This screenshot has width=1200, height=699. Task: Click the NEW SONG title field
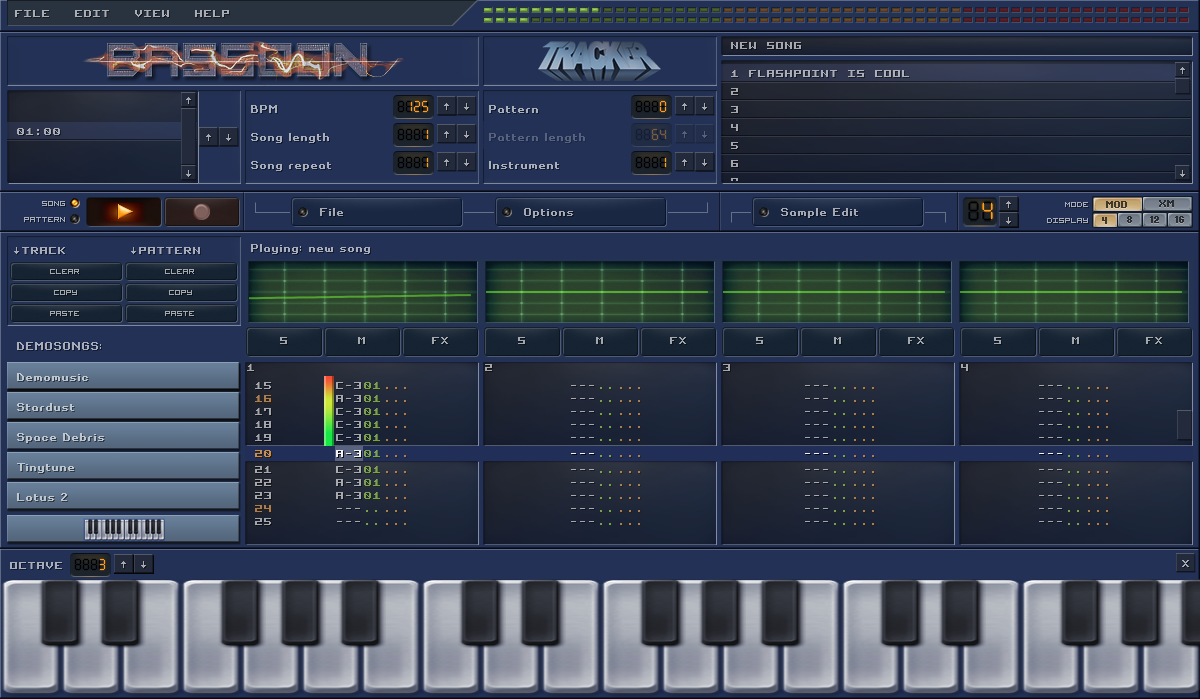(957, 46)
